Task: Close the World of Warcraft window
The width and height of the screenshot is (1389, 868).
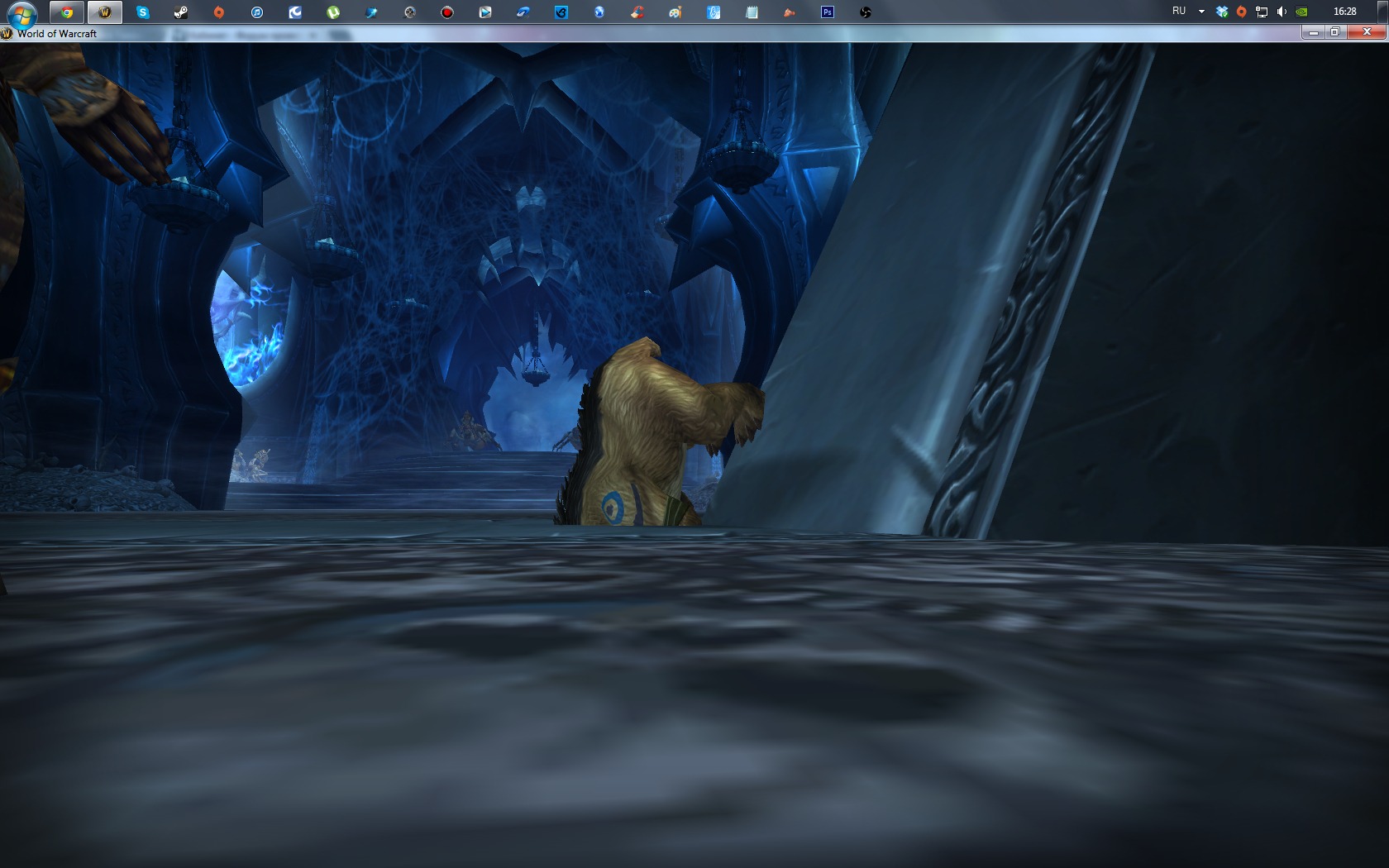Action: (x=1367, y=32)
